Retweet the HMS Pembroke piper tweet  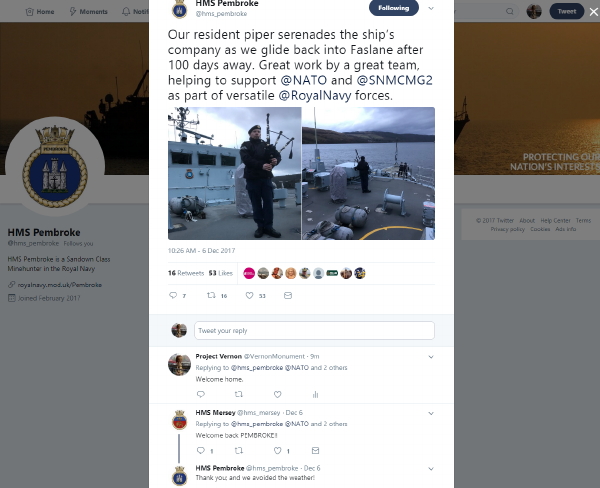point(211,295)
